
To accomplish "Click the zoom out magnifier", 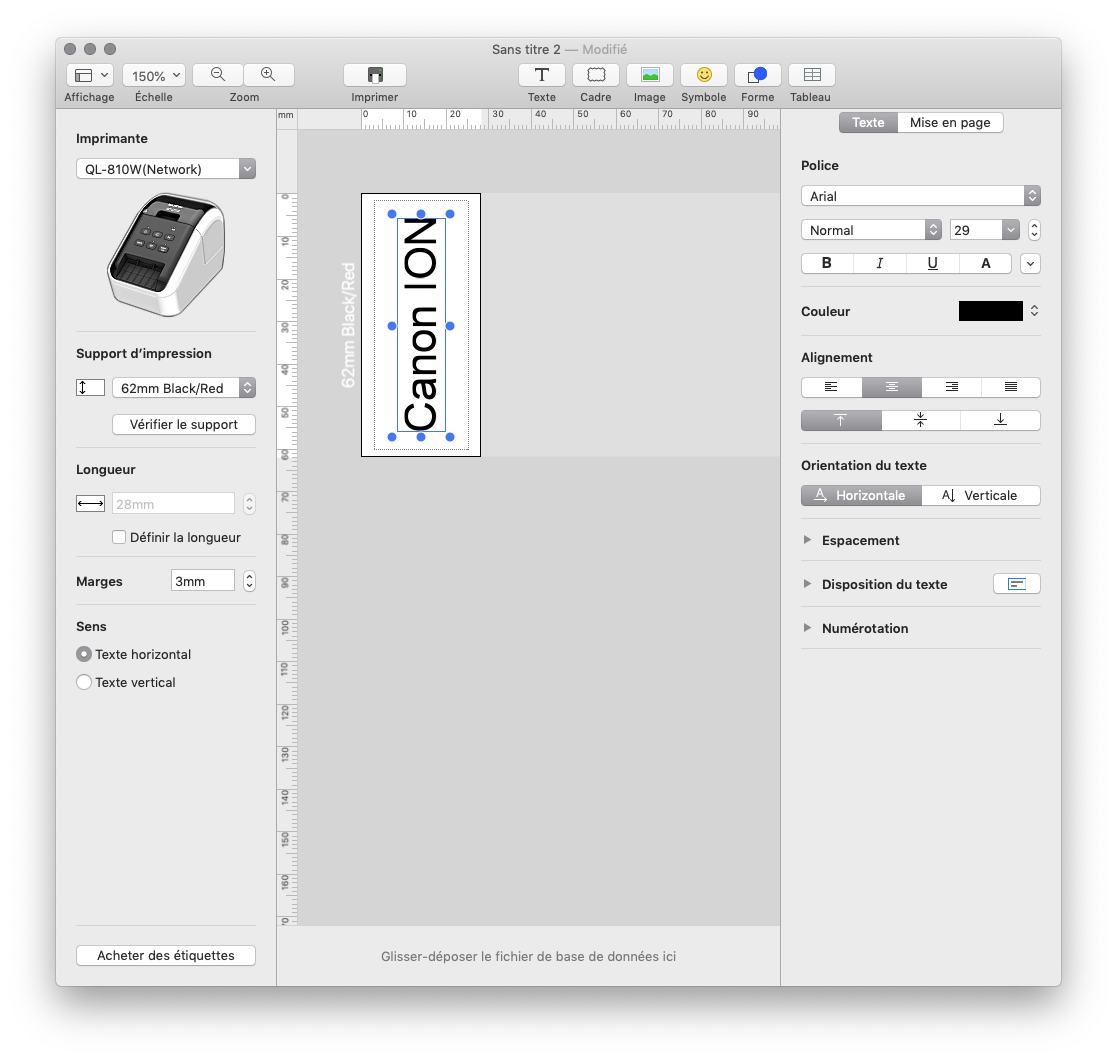I will click(x=218, y=75).
